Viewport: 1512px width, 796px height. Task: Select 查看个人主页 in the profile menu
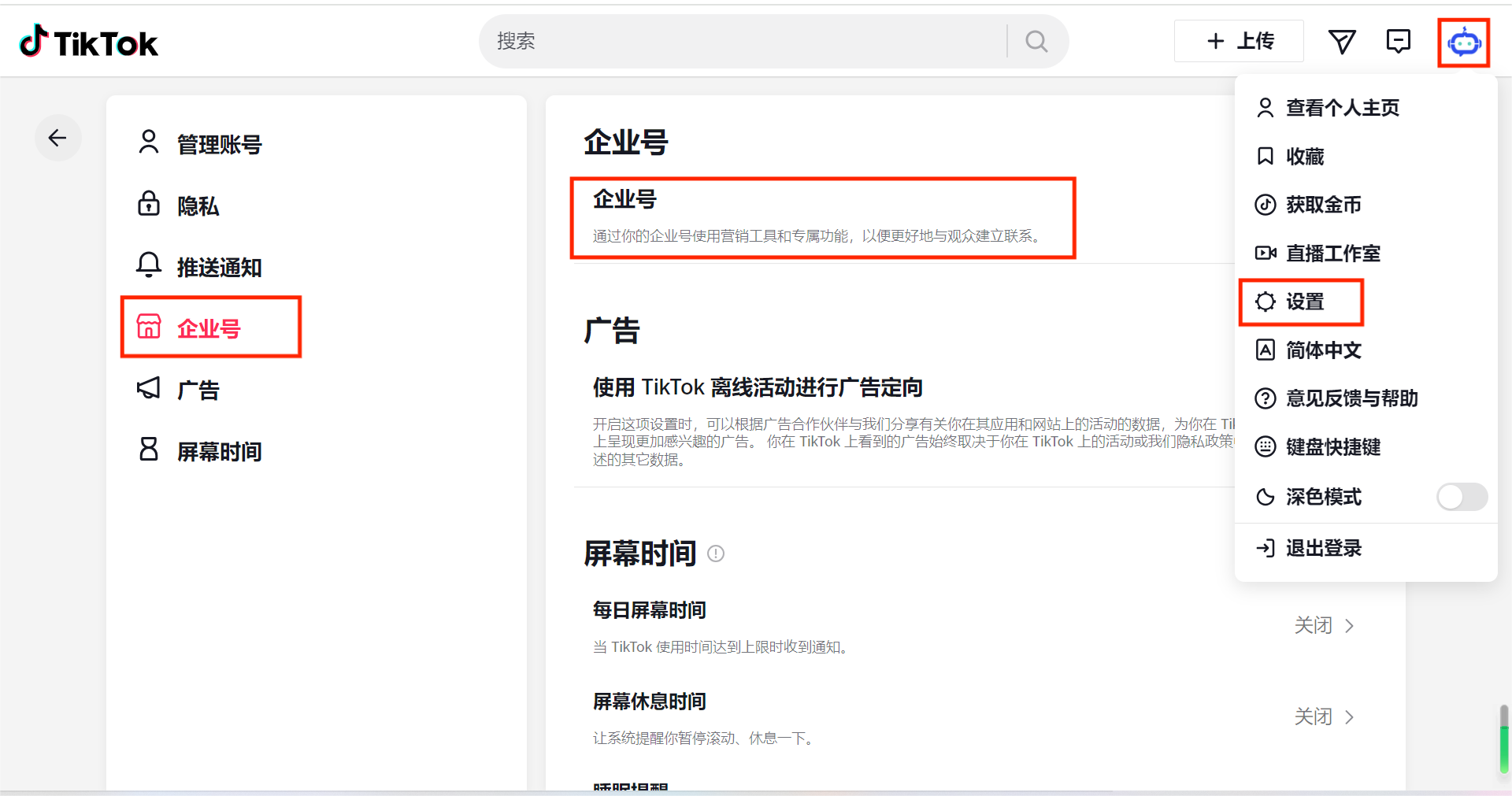(x=1366, y=108)
